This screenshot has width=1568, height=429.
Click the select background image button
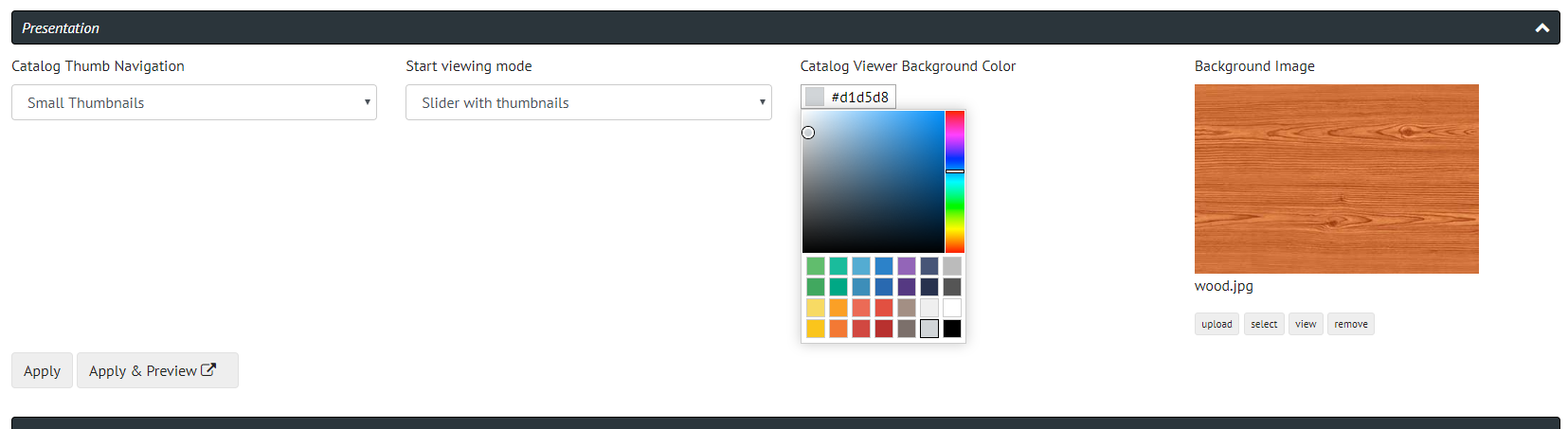(x=1264, y=324)
